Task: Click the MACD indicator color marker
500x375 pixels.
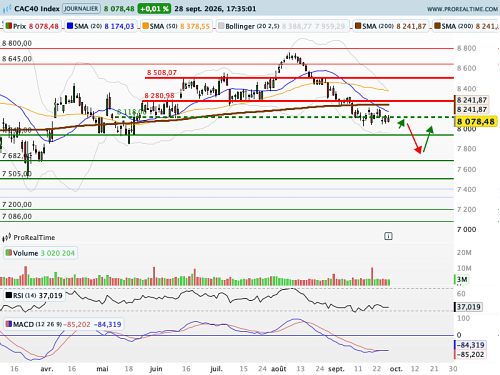Action: coord(8,324)
